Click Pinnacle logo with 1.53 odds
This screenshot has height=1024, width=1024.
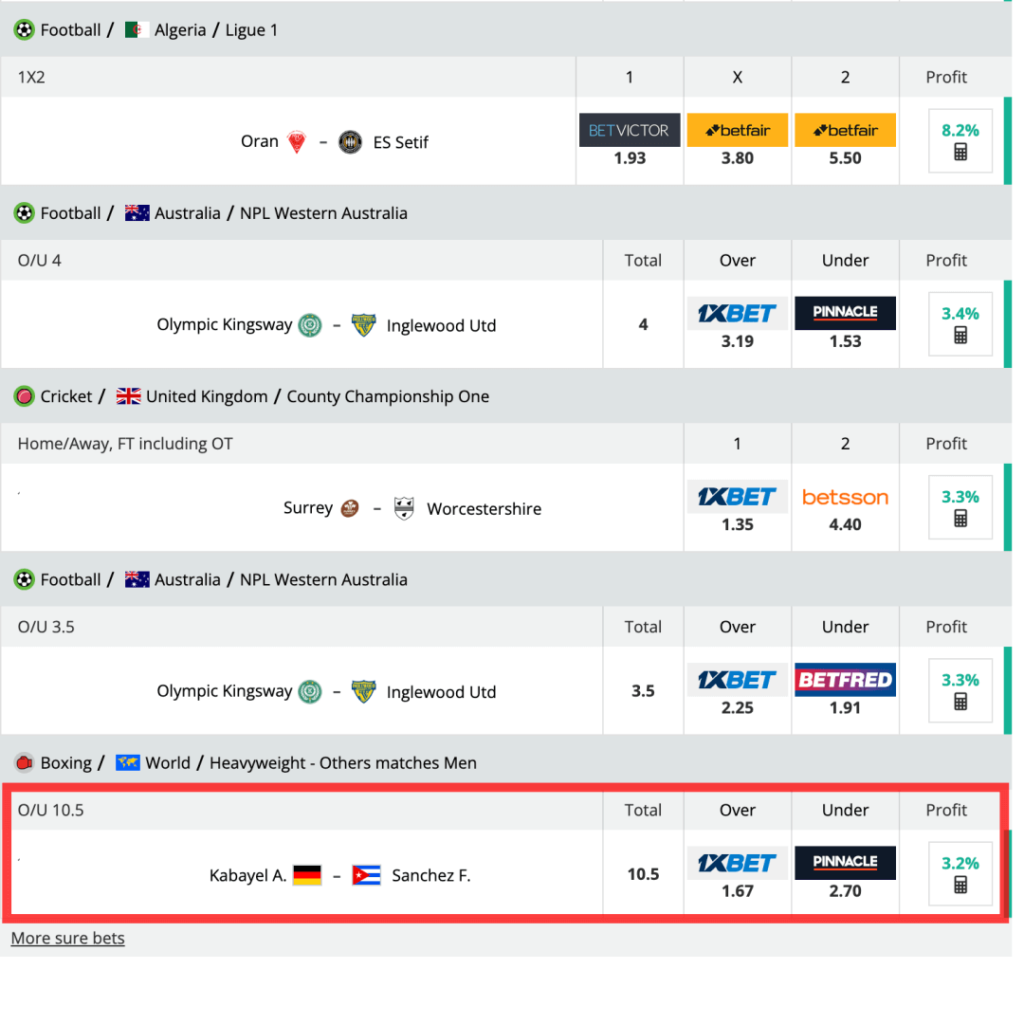[845, 313]
